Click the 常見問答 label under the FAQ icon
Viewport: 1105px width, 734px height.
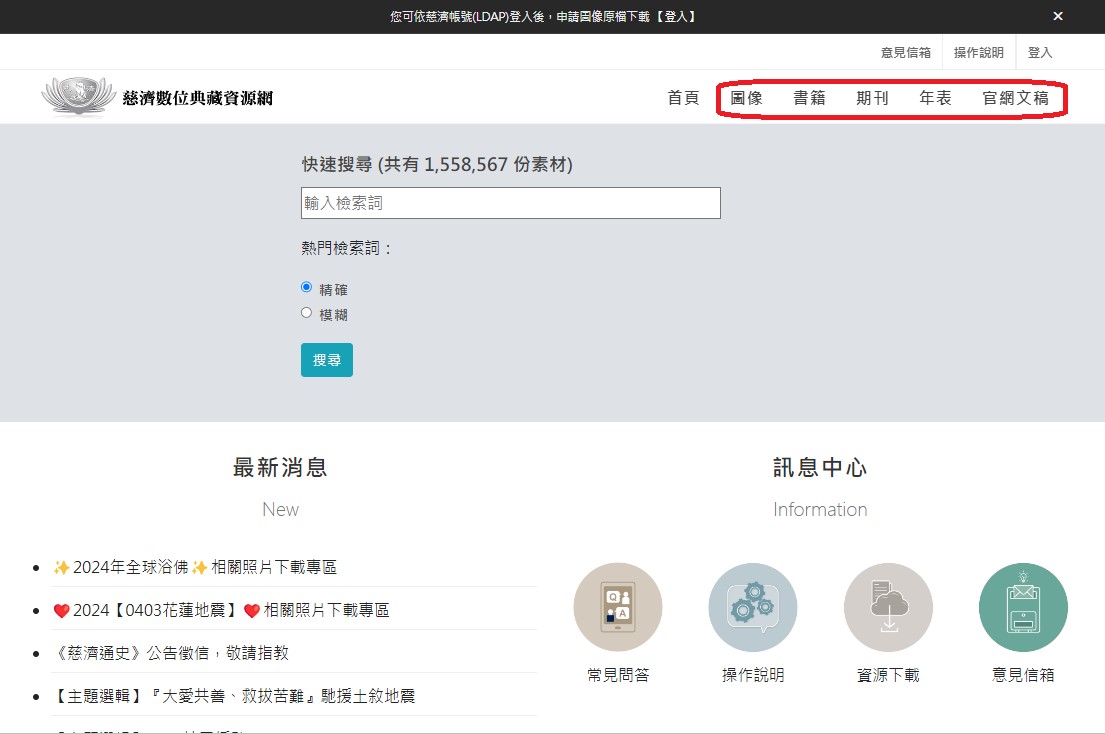618,675
